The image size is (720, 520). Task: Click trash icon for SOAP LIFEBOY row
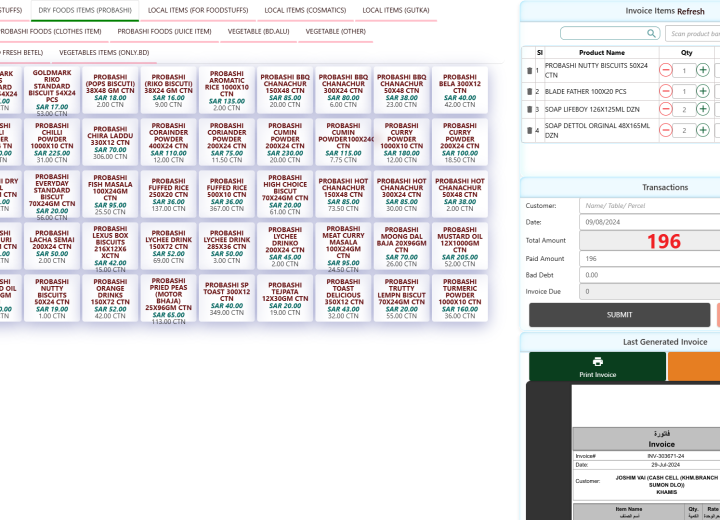pyautogui.click(x=528, y=110)
